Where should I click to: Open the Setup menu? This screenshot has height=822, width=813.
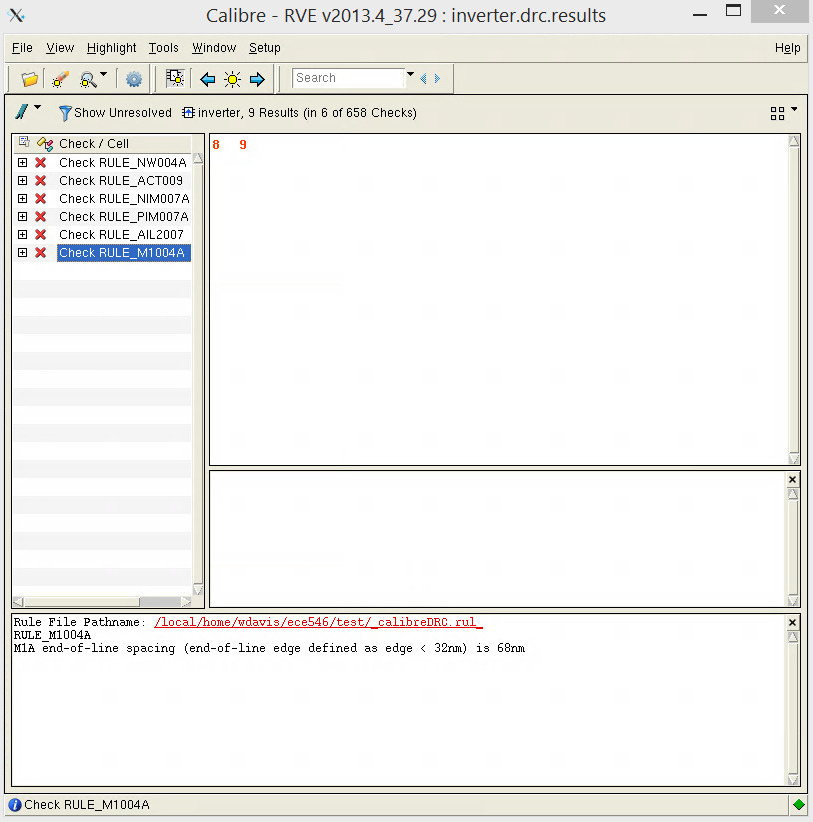(265, 48)
